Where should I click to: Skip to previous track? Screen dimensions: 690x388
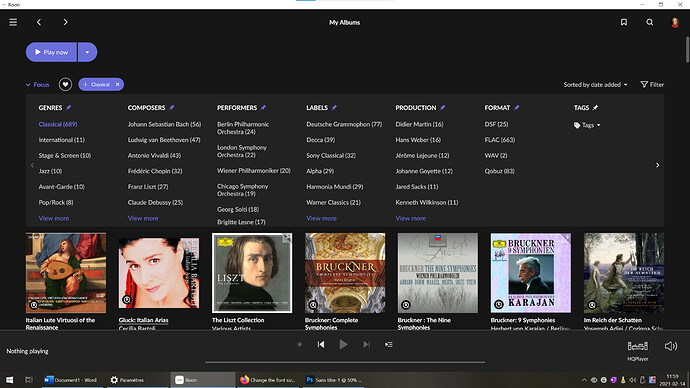point(321,344)
